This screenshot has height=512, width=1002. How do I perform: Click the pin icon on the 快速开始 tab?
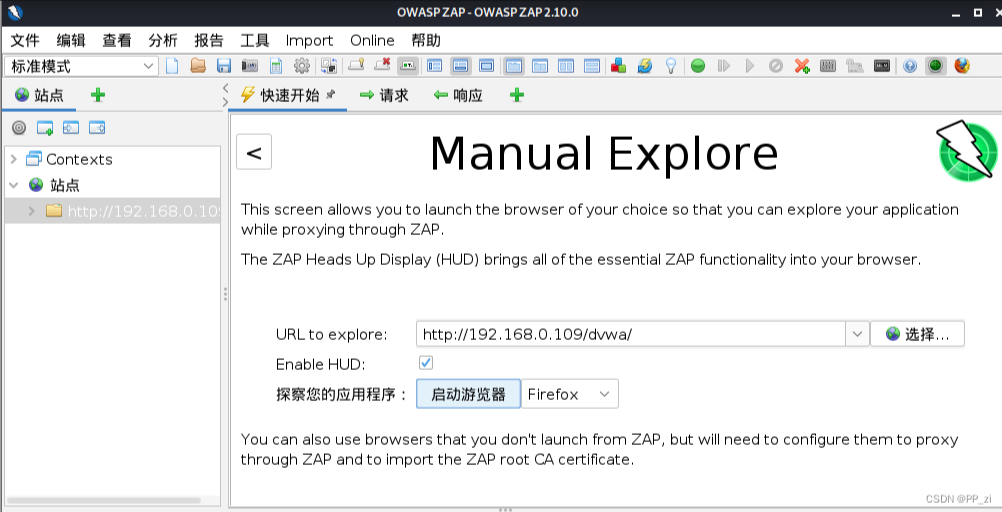tap(330, 95)
